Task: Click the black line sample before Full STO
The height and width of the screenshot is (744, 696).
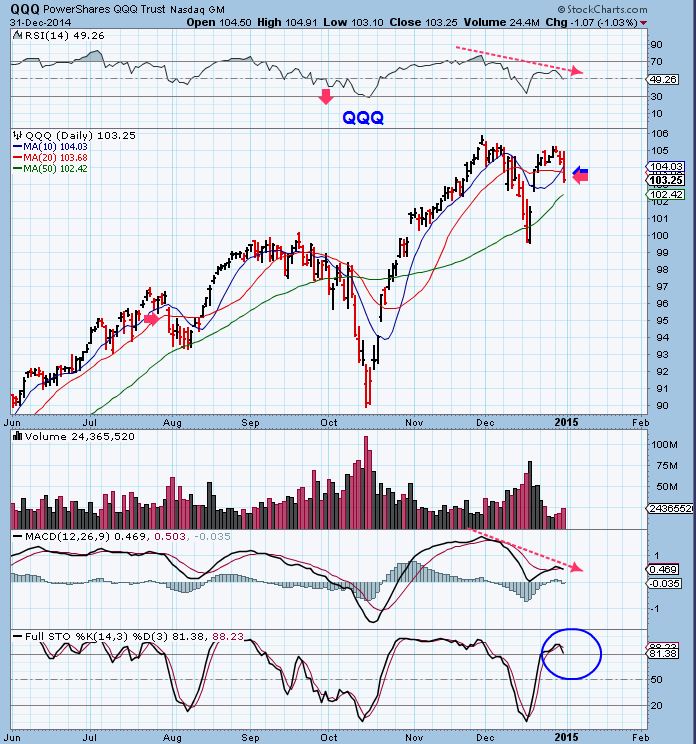Action: (18, 636)
